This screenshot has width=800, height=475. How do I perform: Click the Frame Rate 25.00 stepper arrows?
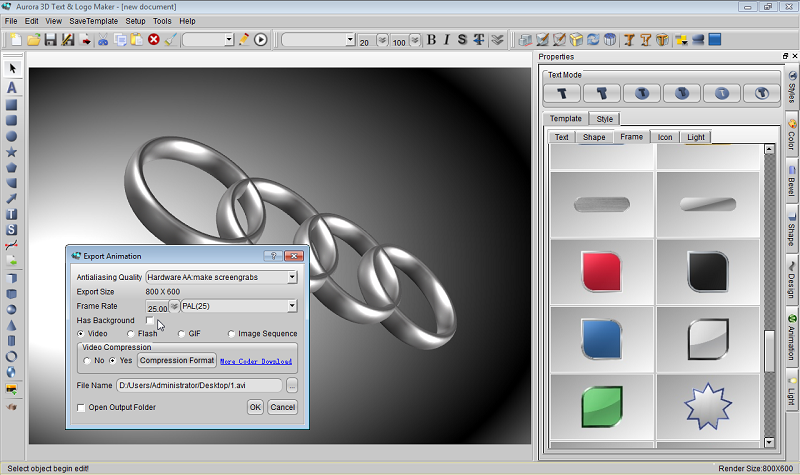pos(174,306)
